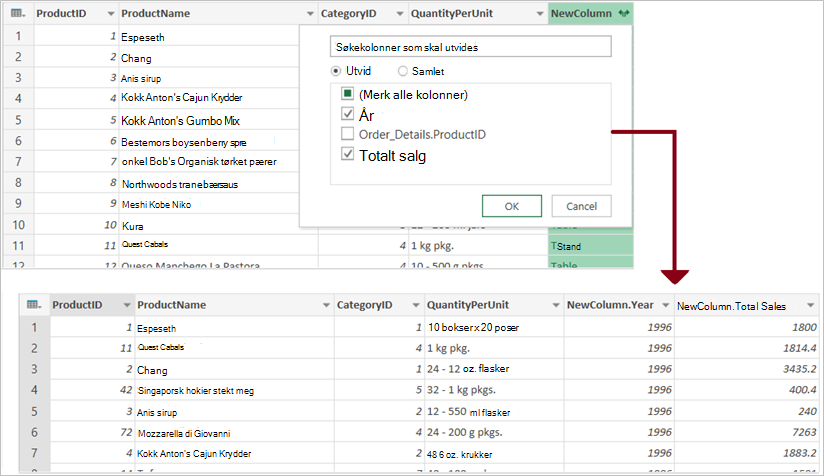Open ProductName filter dropdown in upper table

tap(310, 14)
